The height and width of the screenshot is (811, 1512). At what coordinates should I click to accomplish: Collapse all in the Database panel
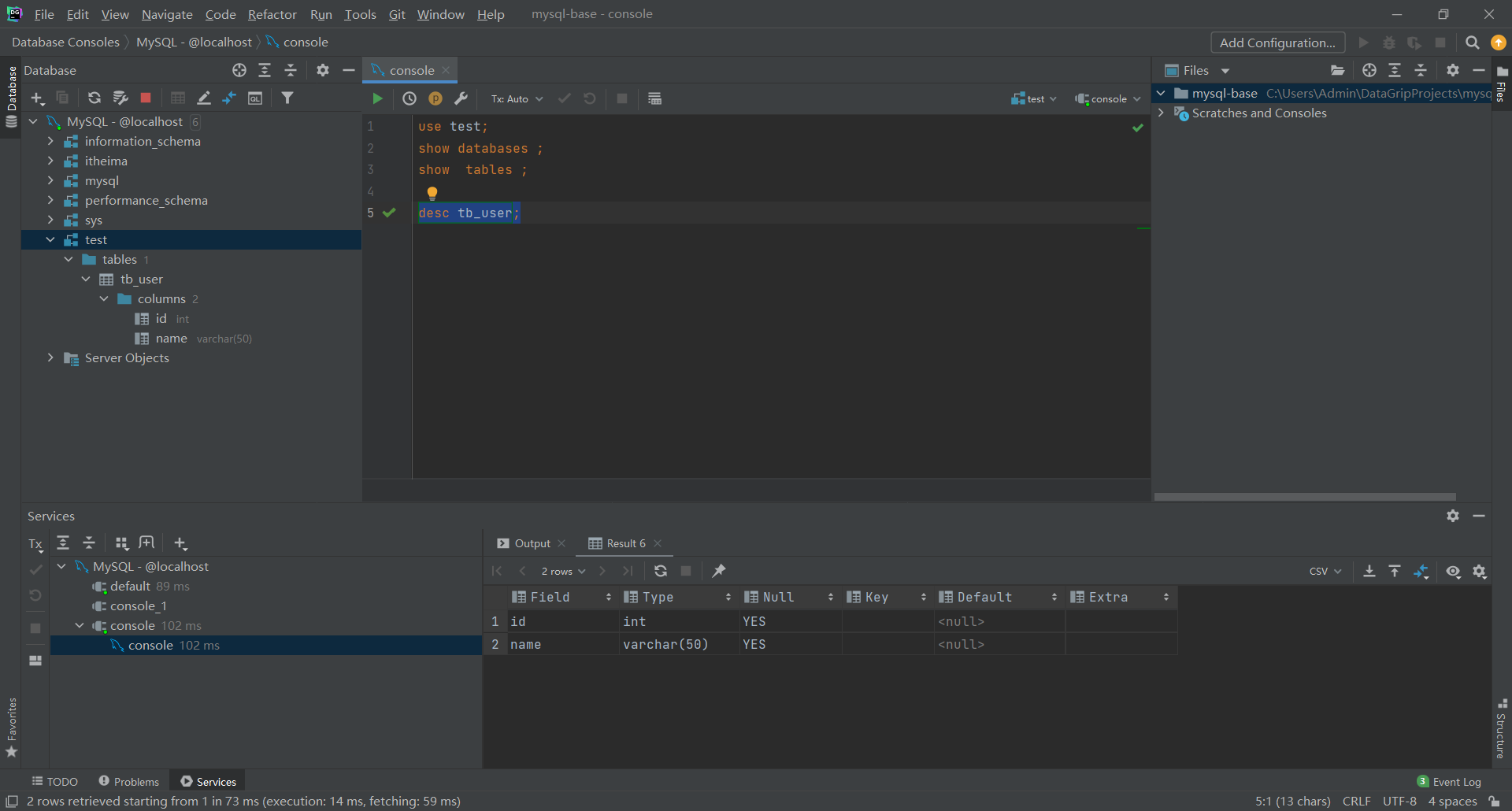[x=291, y=70]
